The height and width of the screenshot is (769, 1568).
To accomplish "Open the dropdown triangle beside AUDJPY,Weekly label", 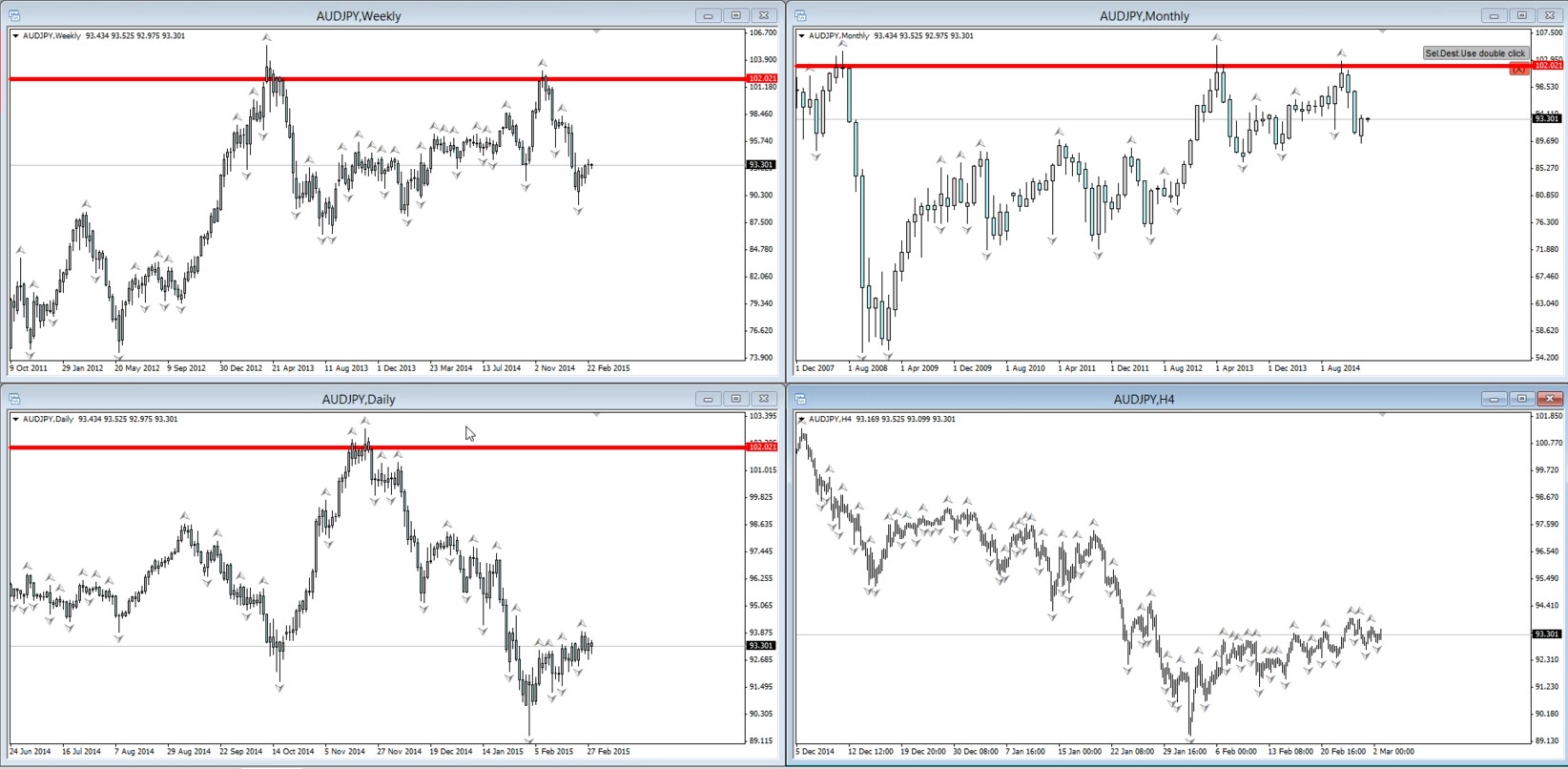I will pos(15,36).
